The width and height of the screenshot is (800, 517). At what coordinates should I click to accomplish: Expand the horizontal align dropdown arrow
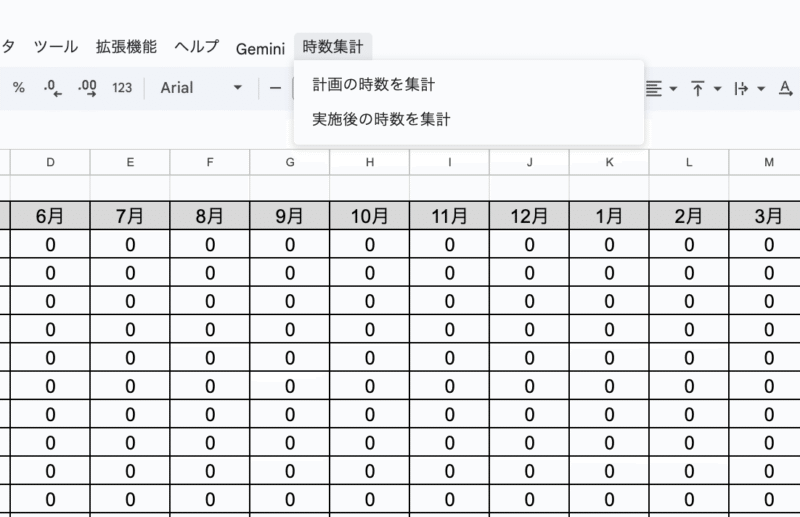click(673, 88)
